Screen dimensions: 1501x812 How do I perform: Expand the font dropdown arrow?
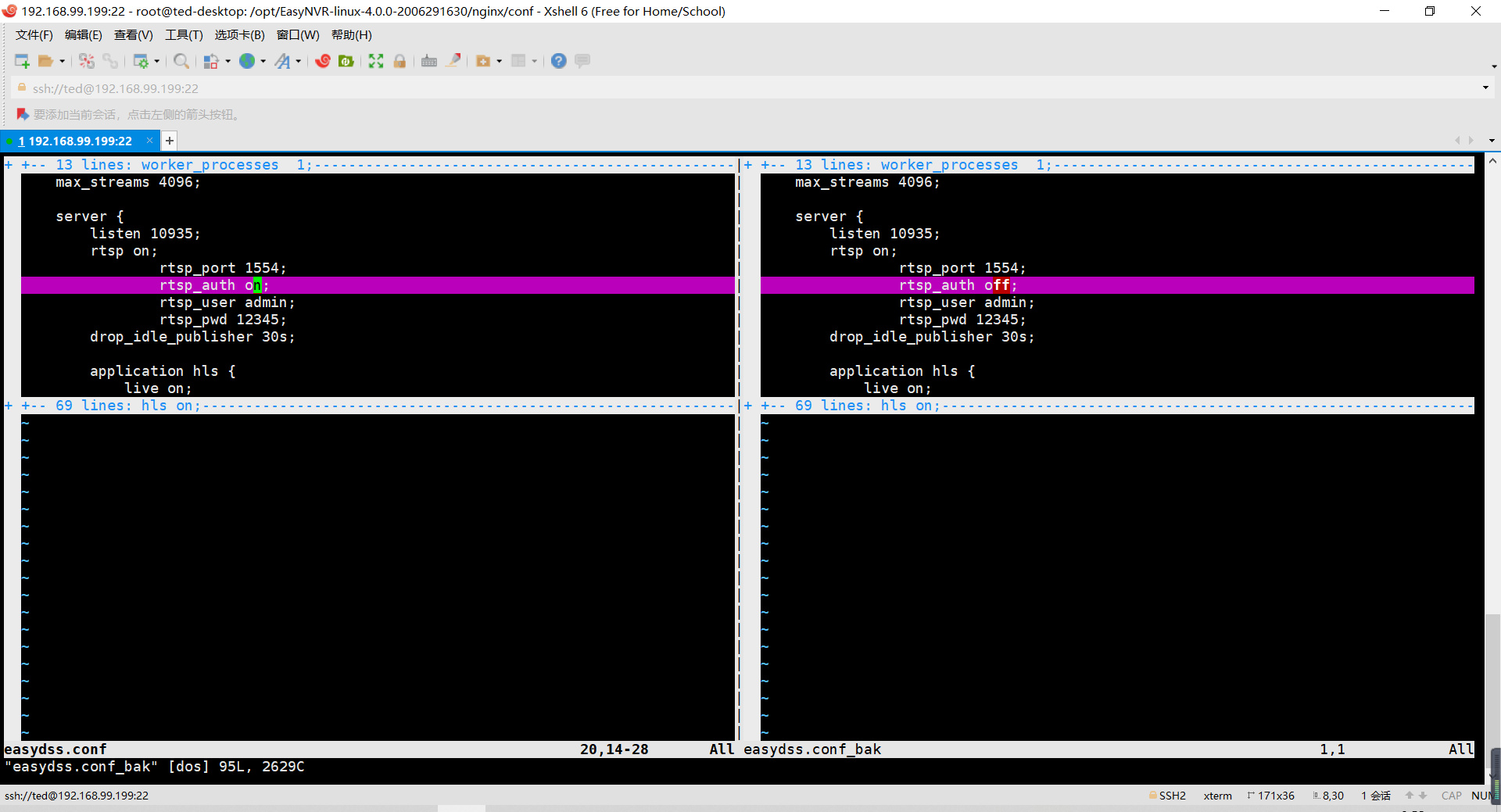click(299, 61)
